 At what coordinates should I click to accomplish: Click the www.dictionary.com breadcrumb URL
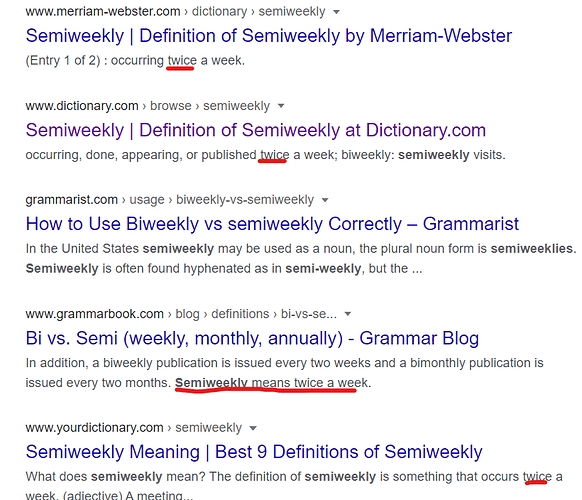click(82, 106)
